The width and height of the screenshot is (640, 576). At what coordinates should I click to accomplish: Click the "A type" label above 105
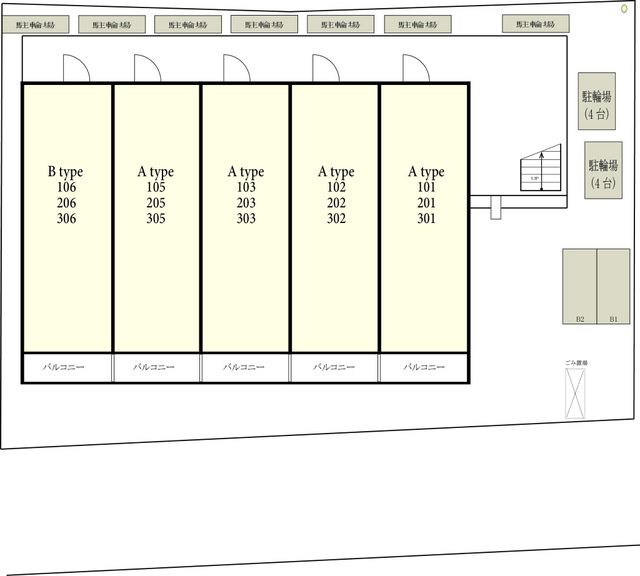click(156, 172)
